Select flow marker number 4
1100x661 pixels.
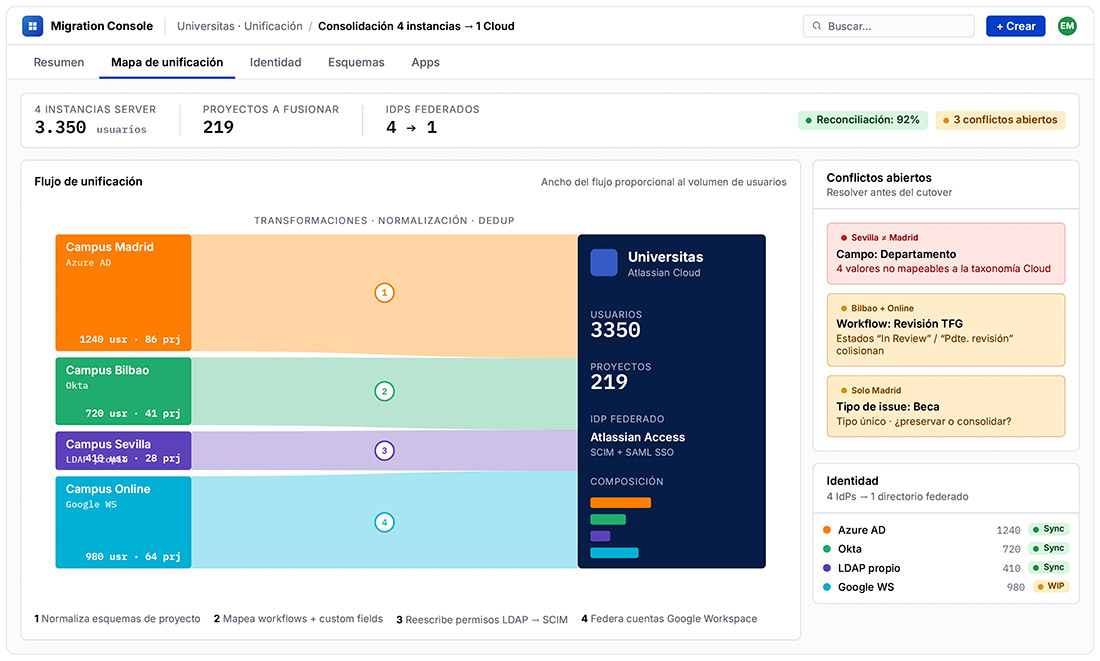click(384, 522)
